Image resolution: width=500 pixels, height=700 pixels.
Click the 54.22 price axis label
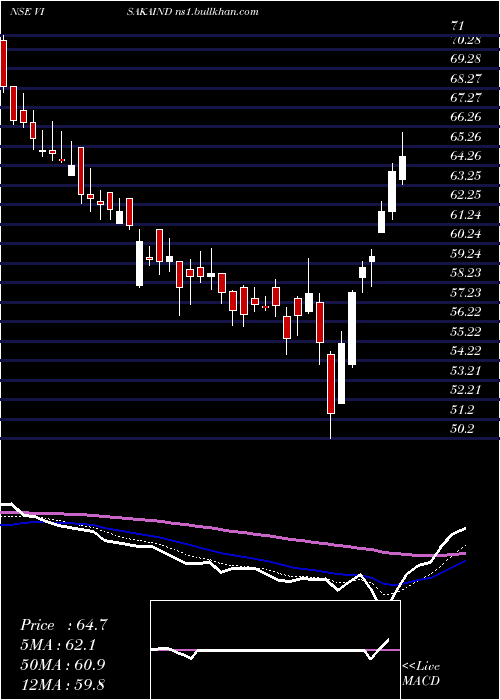click(x=466, y=350)
